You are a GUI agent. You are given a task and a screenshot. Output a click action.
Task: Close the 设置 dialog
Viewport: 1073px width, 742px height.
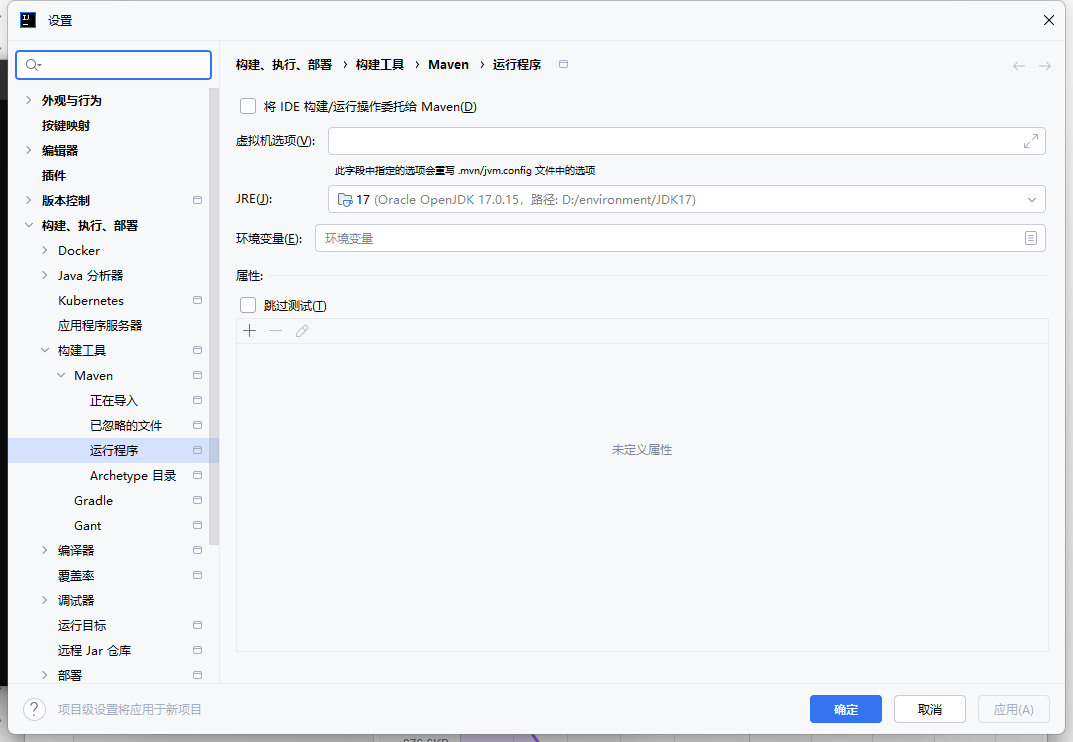pyautogui.click(x=1048, y=21)
